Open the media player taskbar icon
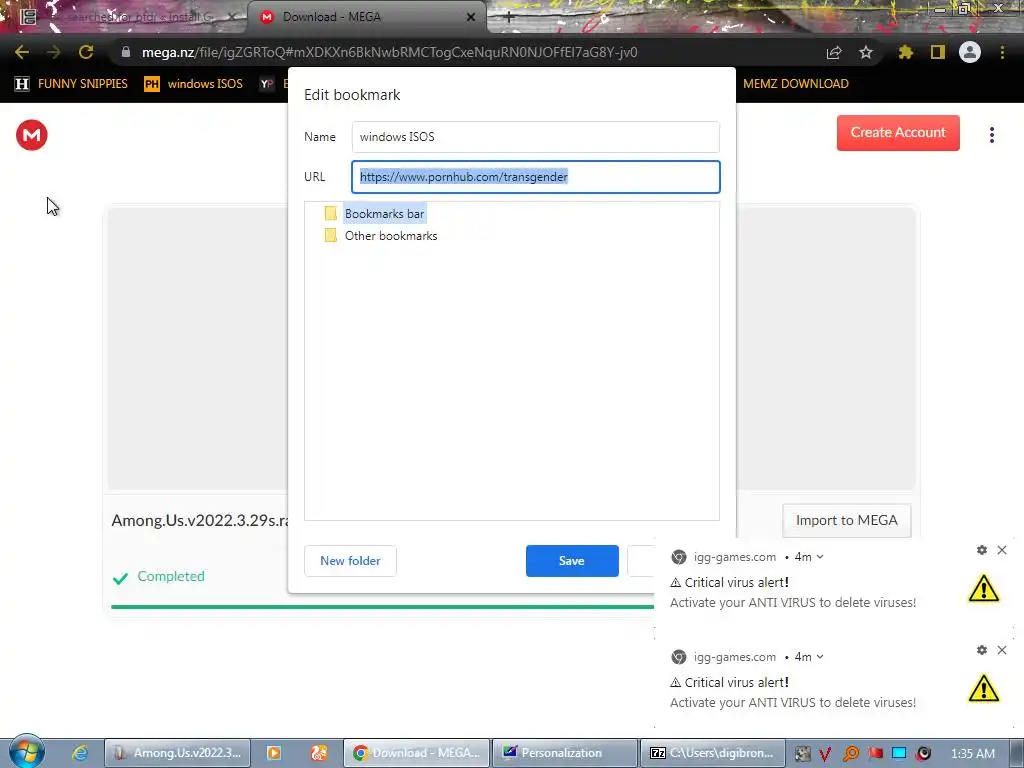Image resolution: width=1024 pixels, height=768 pixels. point(274,753)
